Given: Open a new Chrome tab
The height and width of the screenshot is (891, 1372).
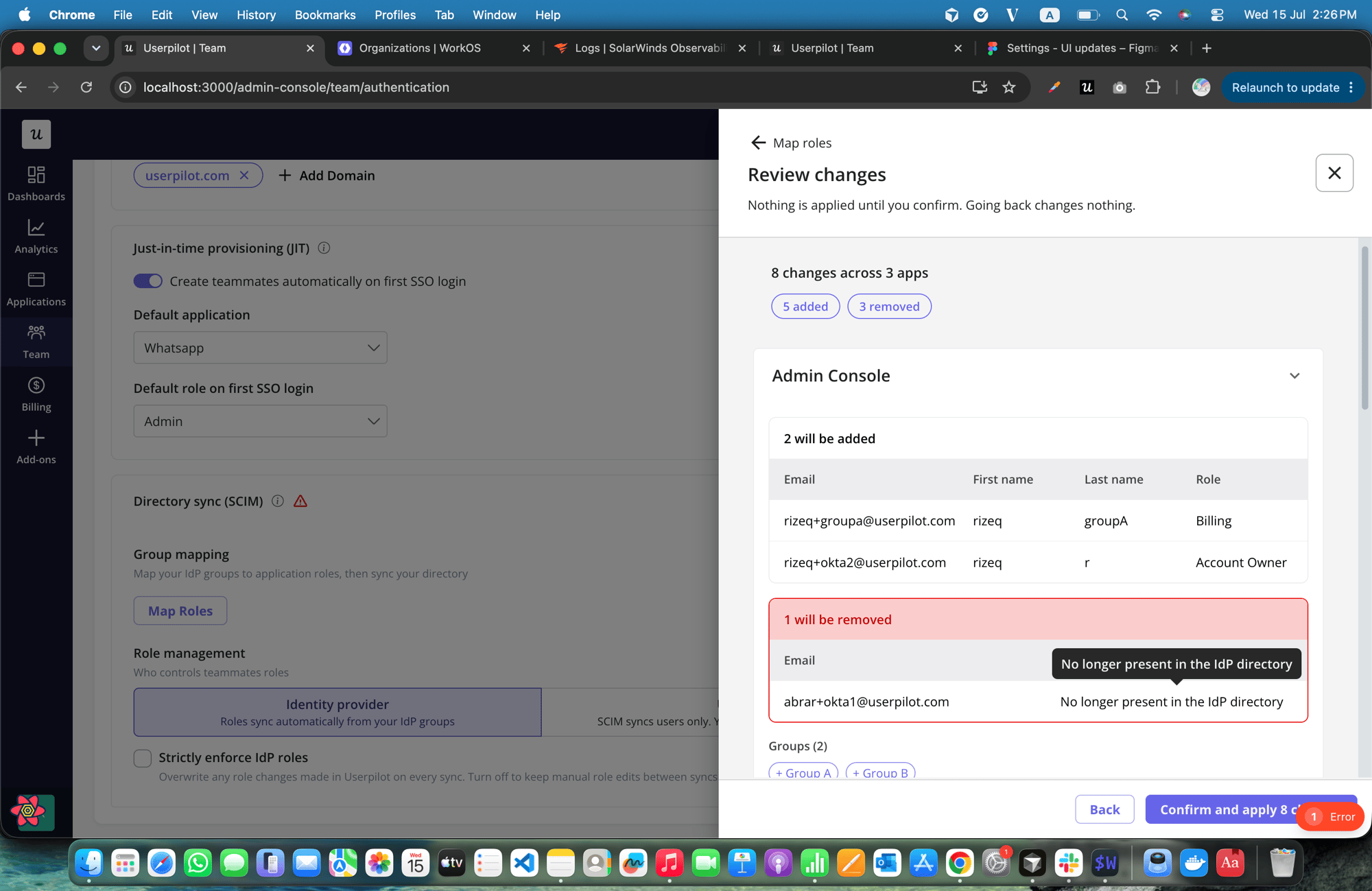Looking at the screenshot, I should click(x=1207, y=48).
